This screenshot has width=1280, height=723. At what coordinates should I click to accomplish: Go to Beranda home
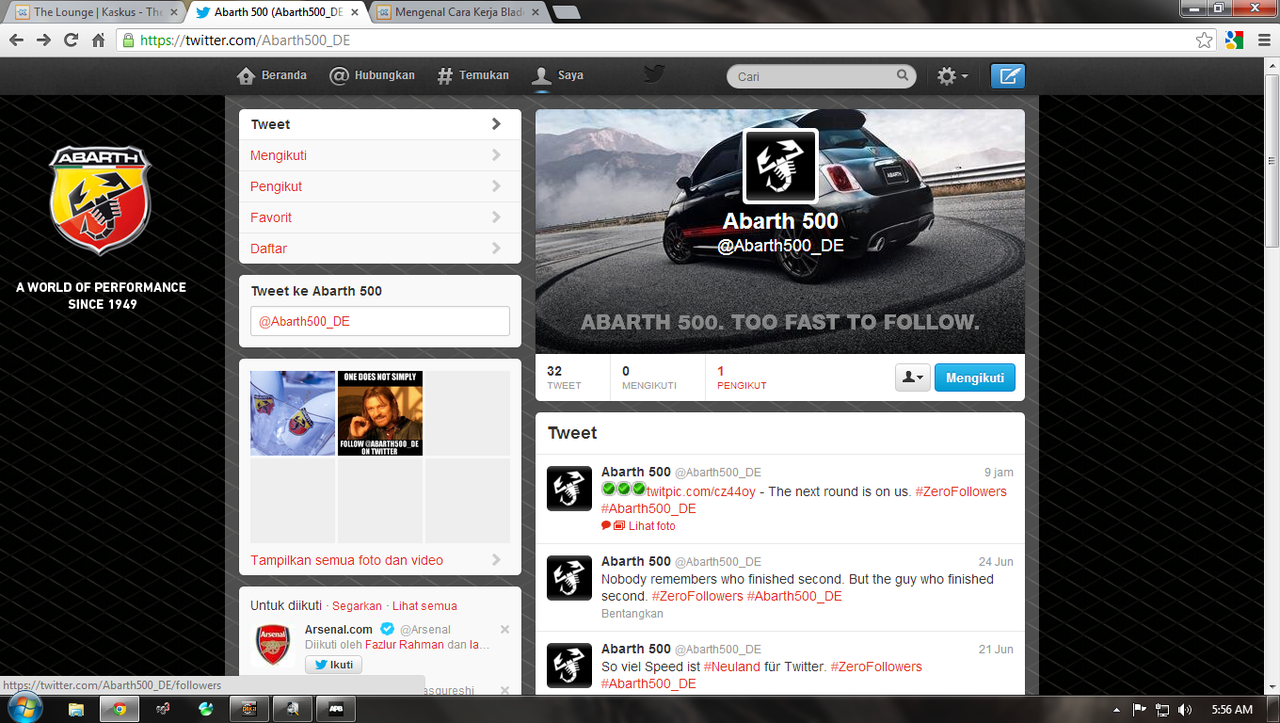[x=272, y=76]
